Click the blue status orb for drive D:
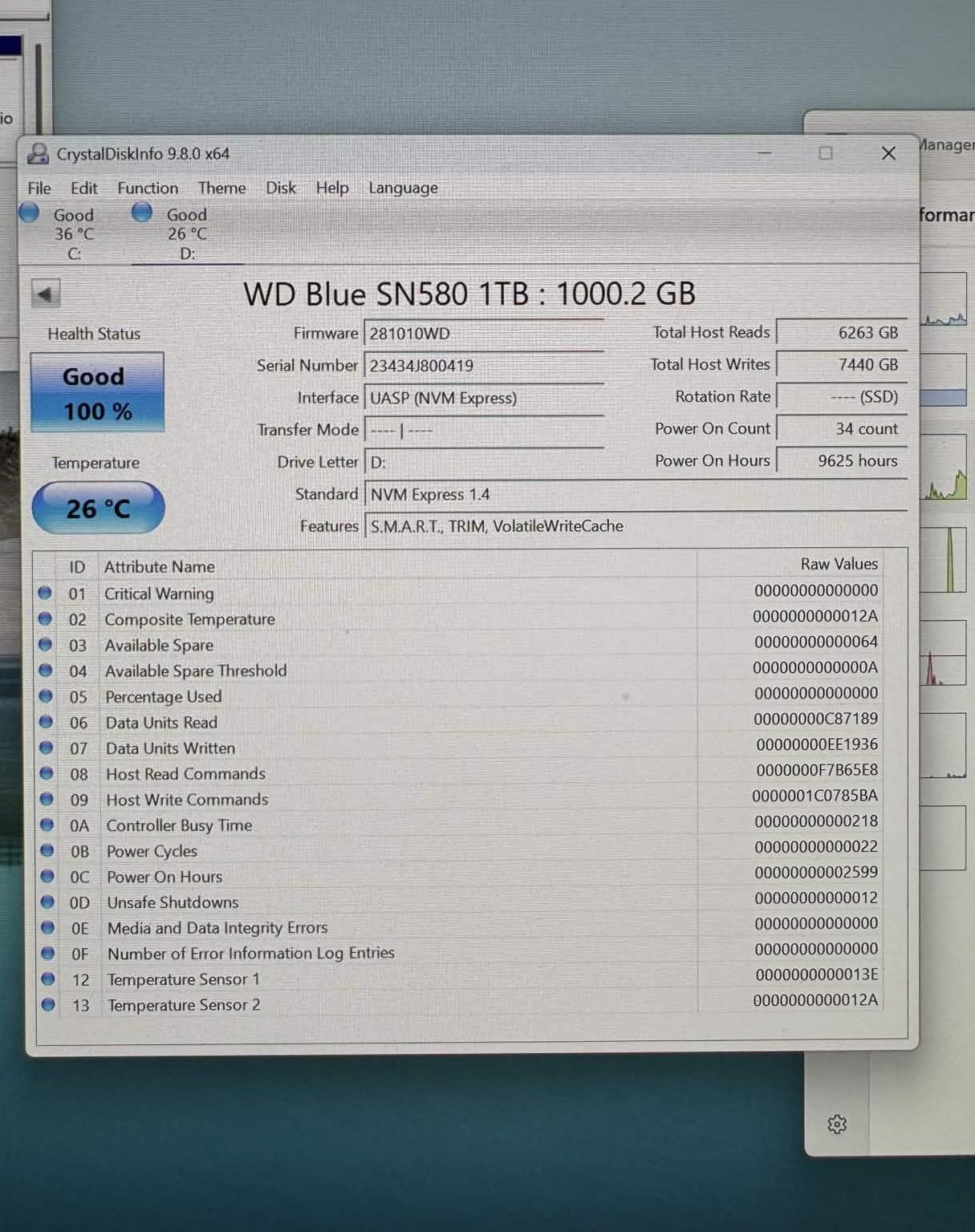Image resolution: width=975 pixels, height=1232 pixels. click(142, 212)
